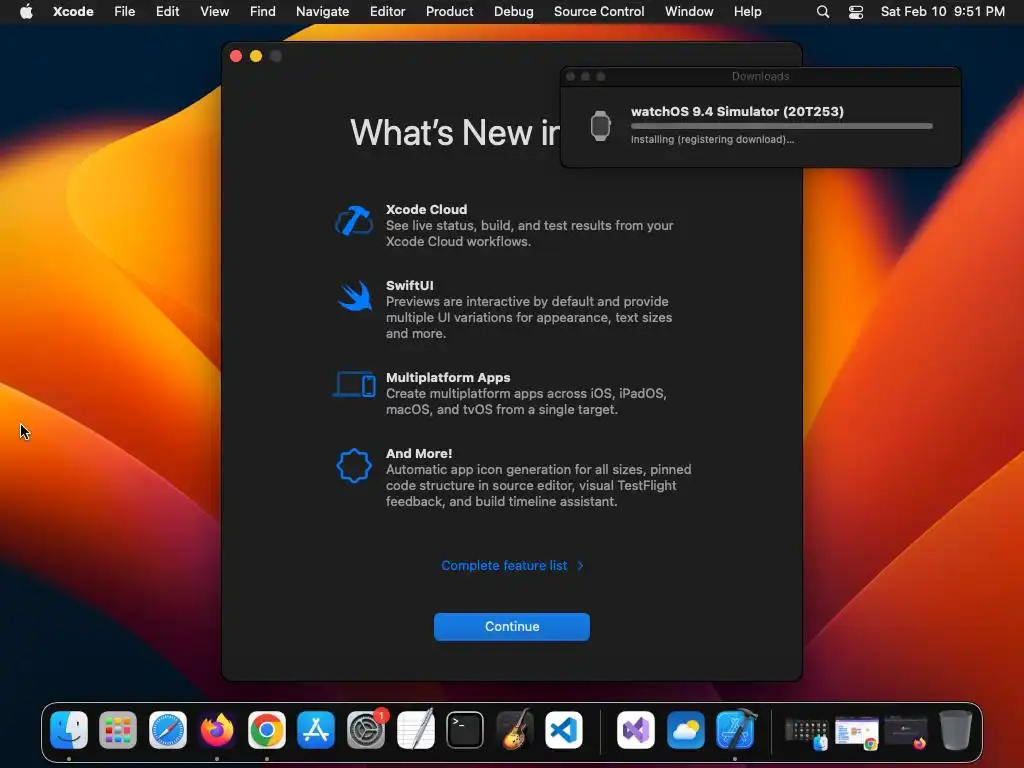This screenshot has width=1024, height=768.
Task: Open TextEdit from the Dock
Action: [x=415, y=729]
